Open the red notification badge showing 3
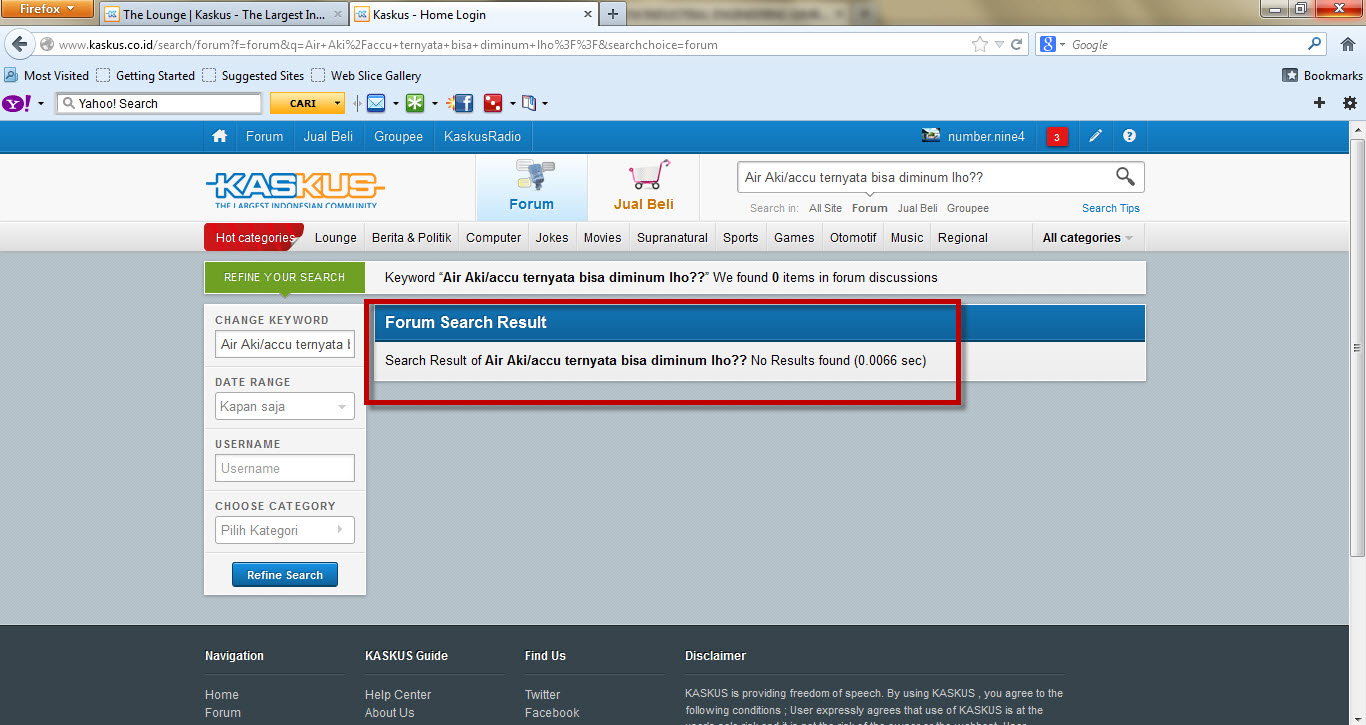The width and height of the screenshot is (1366, 725). [1057, 137]
